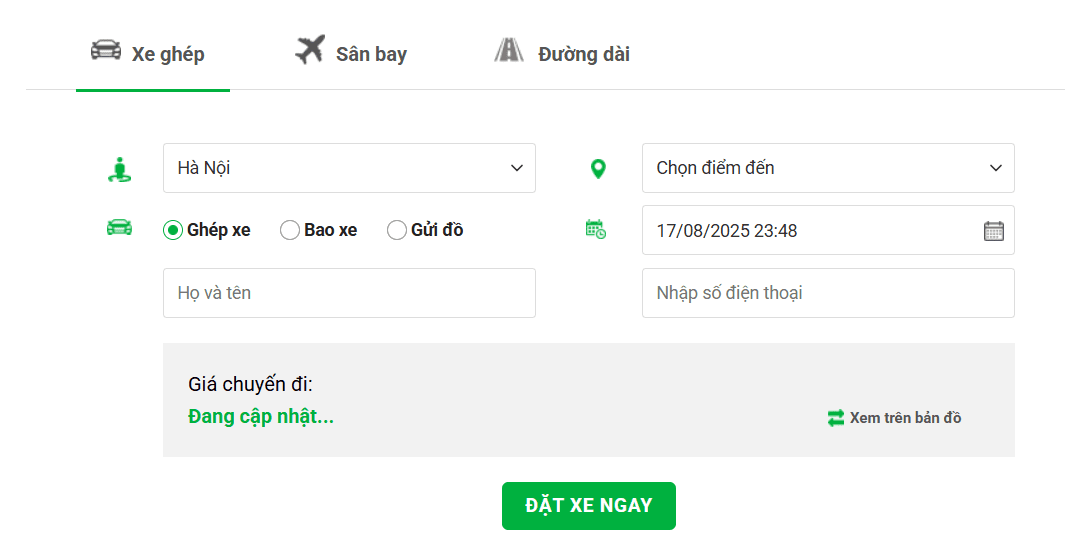Screen dimensions: 1092x554
Task: Click the green calendar-clock icon
Action: pos(595,229)
